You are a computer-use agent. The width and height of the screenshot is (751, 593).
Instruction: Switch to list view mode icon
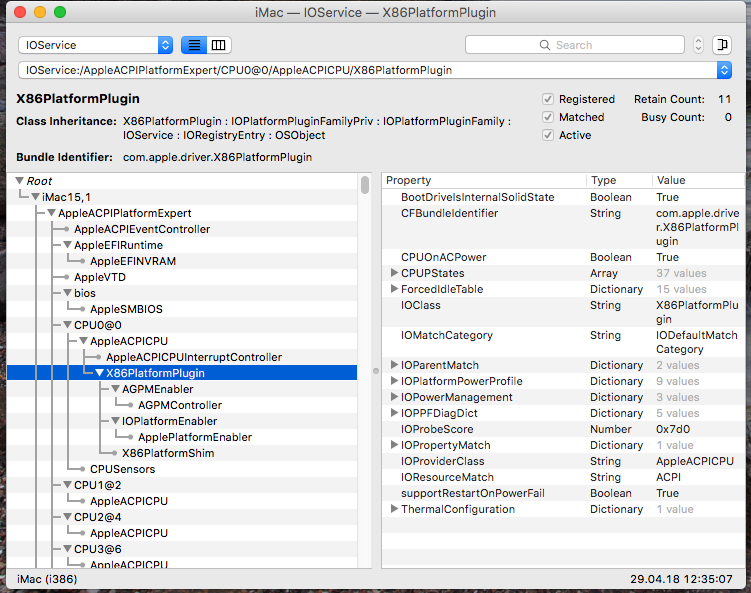tap(194, 45)
